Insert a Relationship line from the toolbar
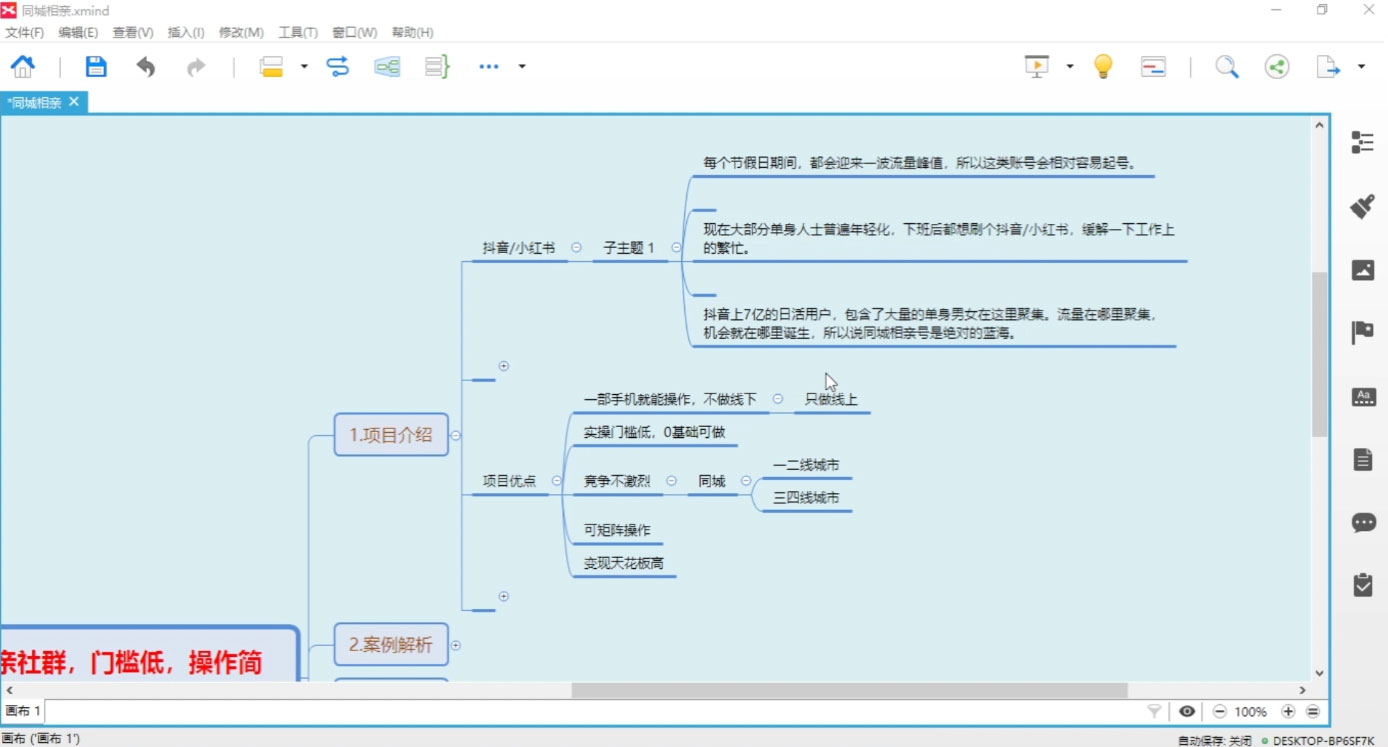The image size is (1388, 747). tap(338, 65)
